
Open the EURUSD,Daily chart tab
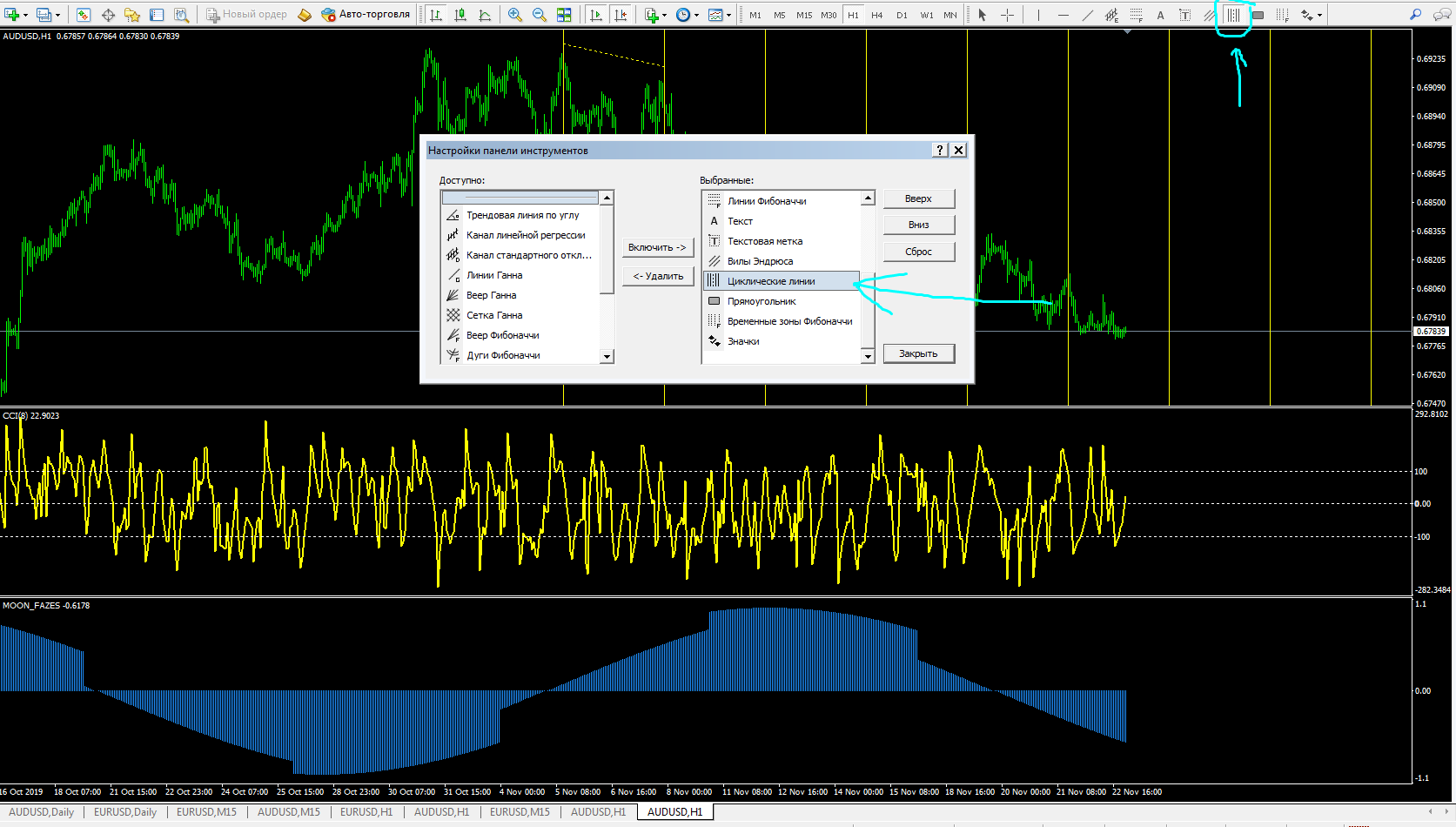coord(125,812)
